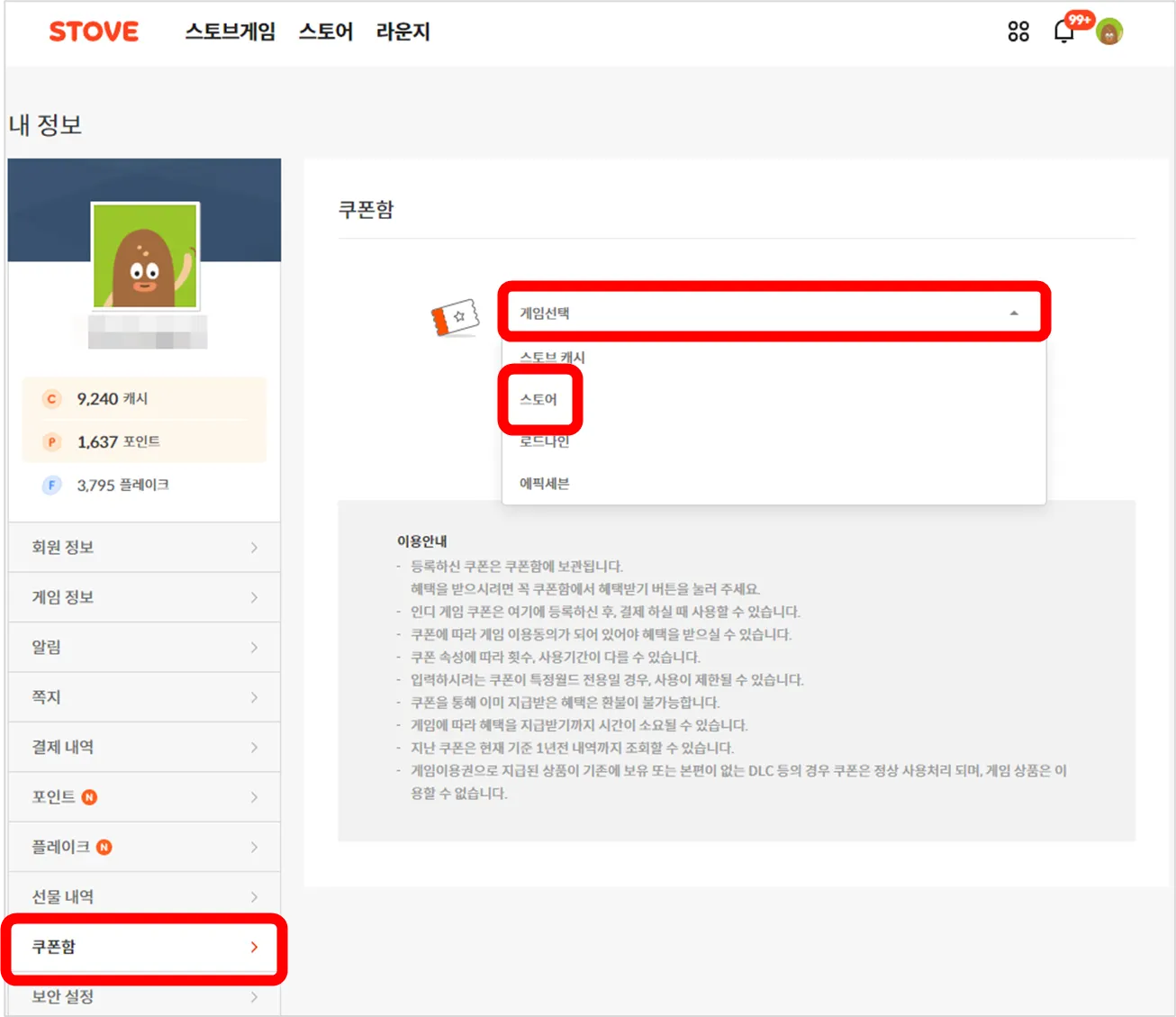Click the cash C coin icon
The width and height of the screenshot is (1176, 1017).
51,399
